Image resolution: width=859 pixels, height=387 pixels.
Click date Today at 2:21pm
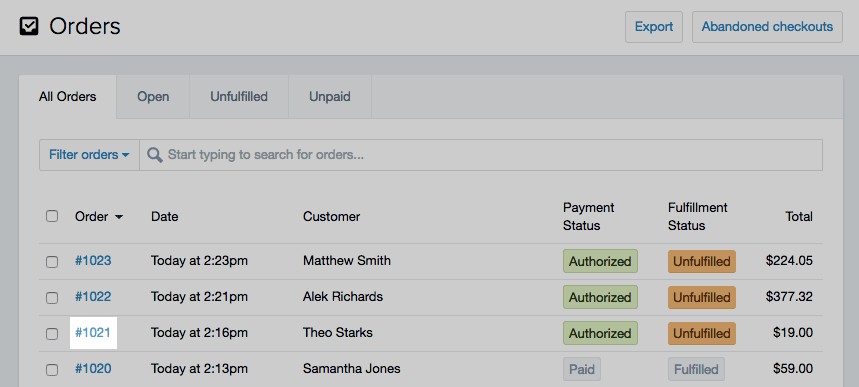point(199,297)
